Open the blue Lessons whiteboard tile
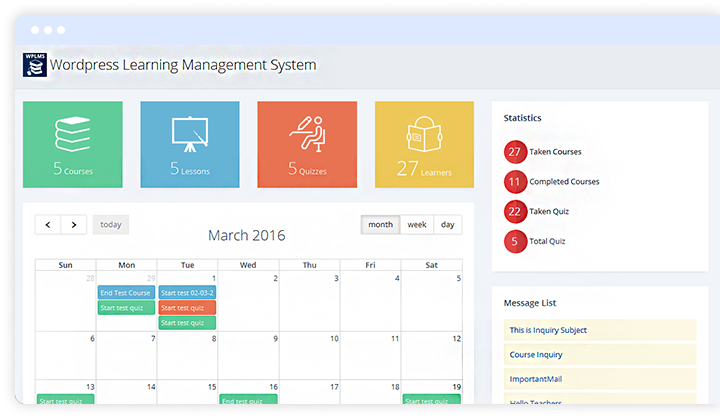Image resolution: width=720 pixels, height=419 pixels. (190, 144)
